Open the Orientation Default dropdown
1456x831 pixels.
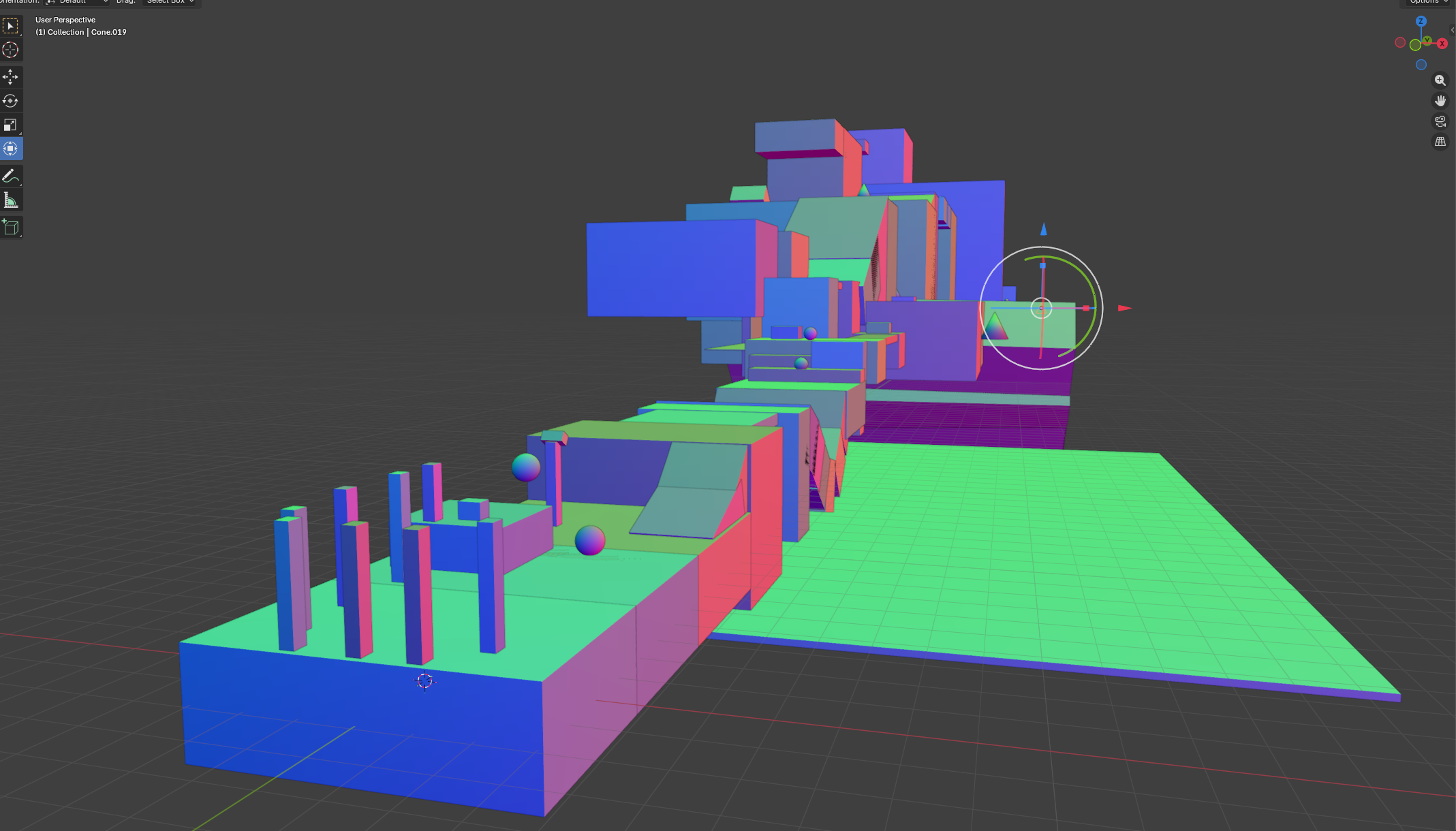pos(76,2)
